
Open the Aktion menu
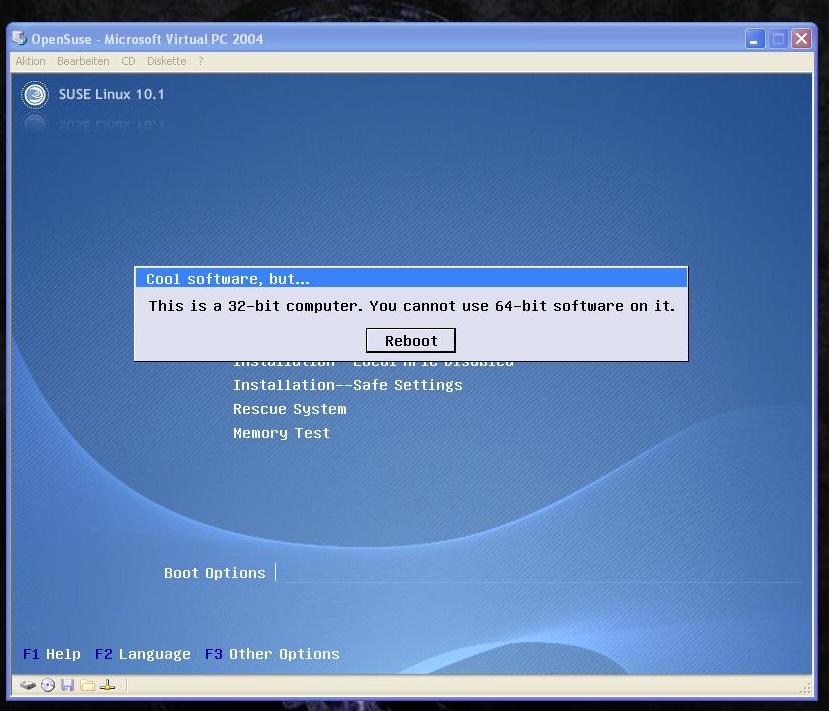tap(30, 61)
